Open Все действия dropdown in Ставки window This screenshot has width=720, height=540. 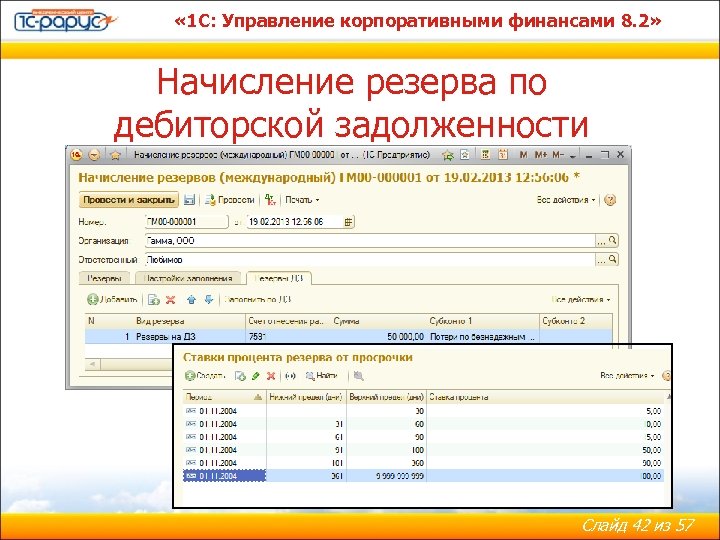coord(627,376)
